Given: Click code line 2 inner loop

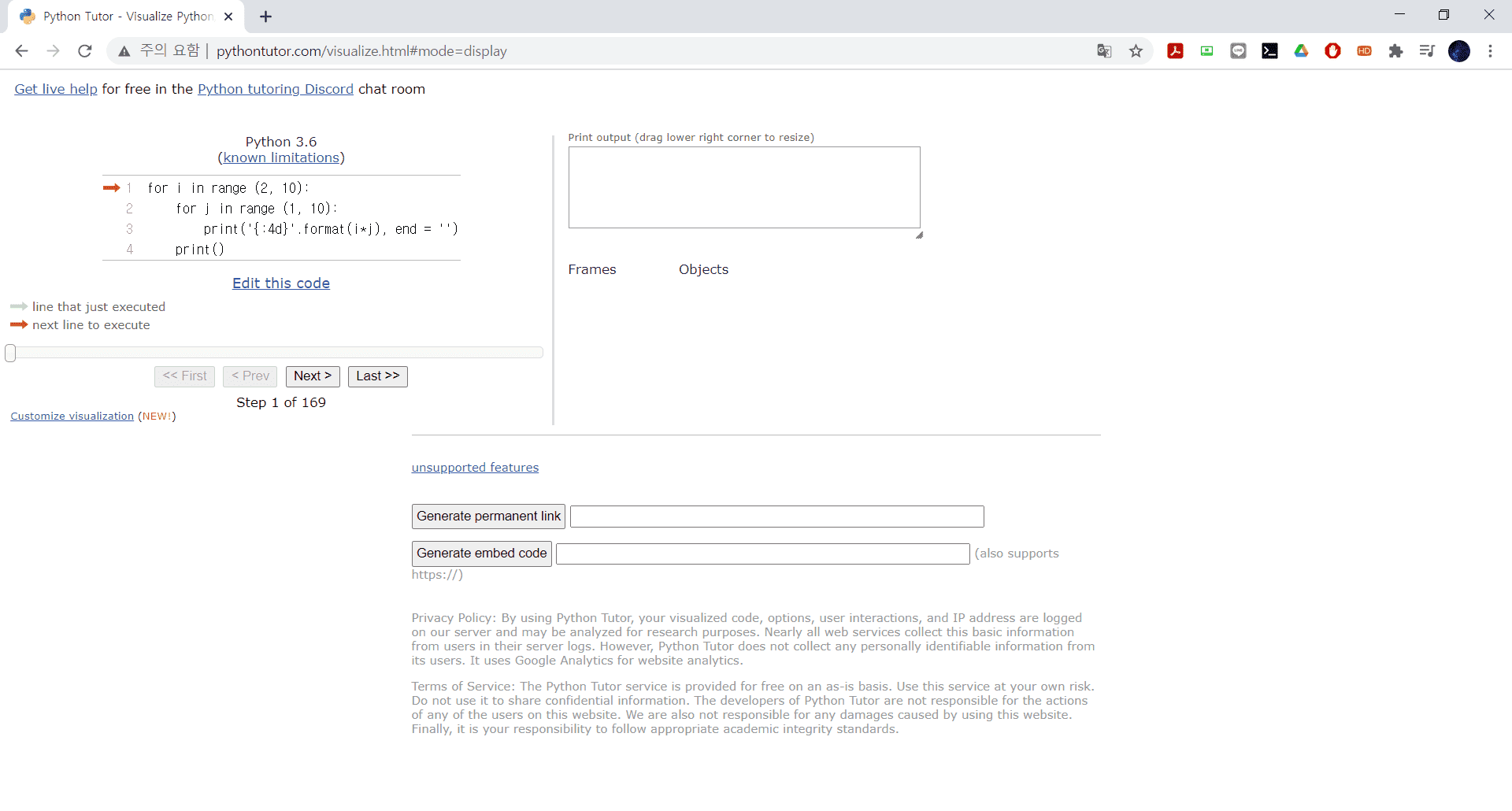Looking at the screenshot, I should click(257, 209).
